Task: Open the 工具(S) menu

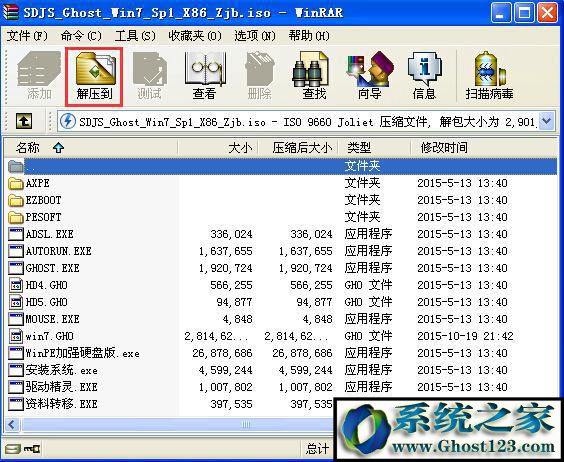Action: 135,36
